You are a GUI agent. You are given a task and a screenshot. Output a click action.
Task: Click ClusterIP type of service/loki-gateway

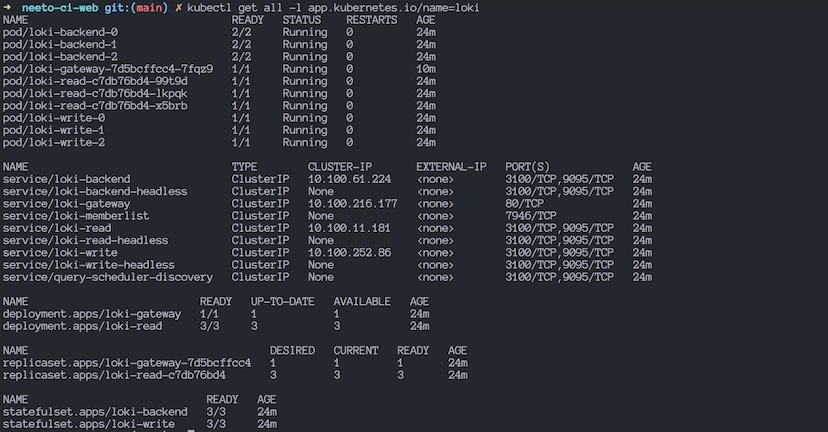[x=260, y=203]
